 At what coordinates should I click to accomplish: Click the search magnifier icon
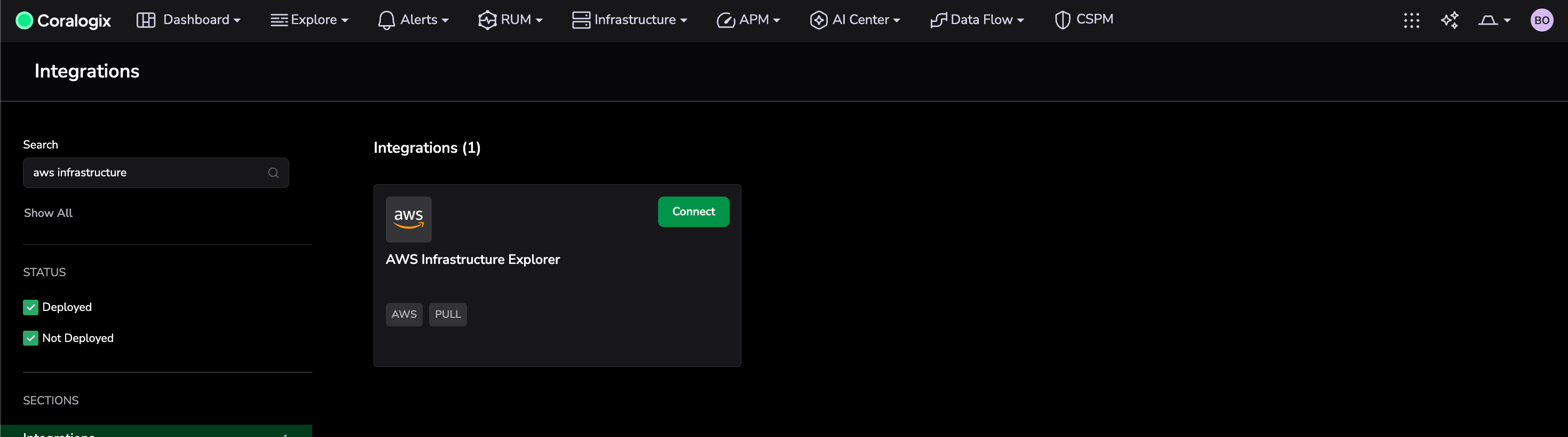pos(273,173)
